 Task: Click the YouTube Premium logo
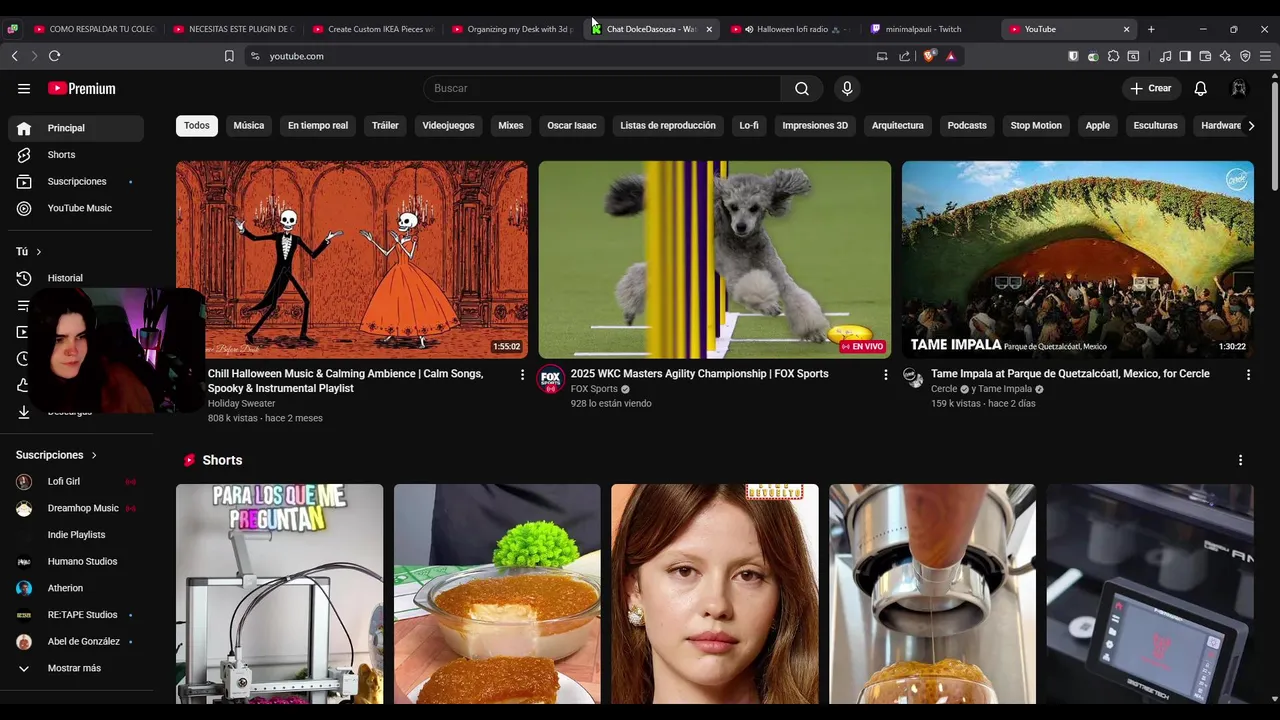pos(82,88)
